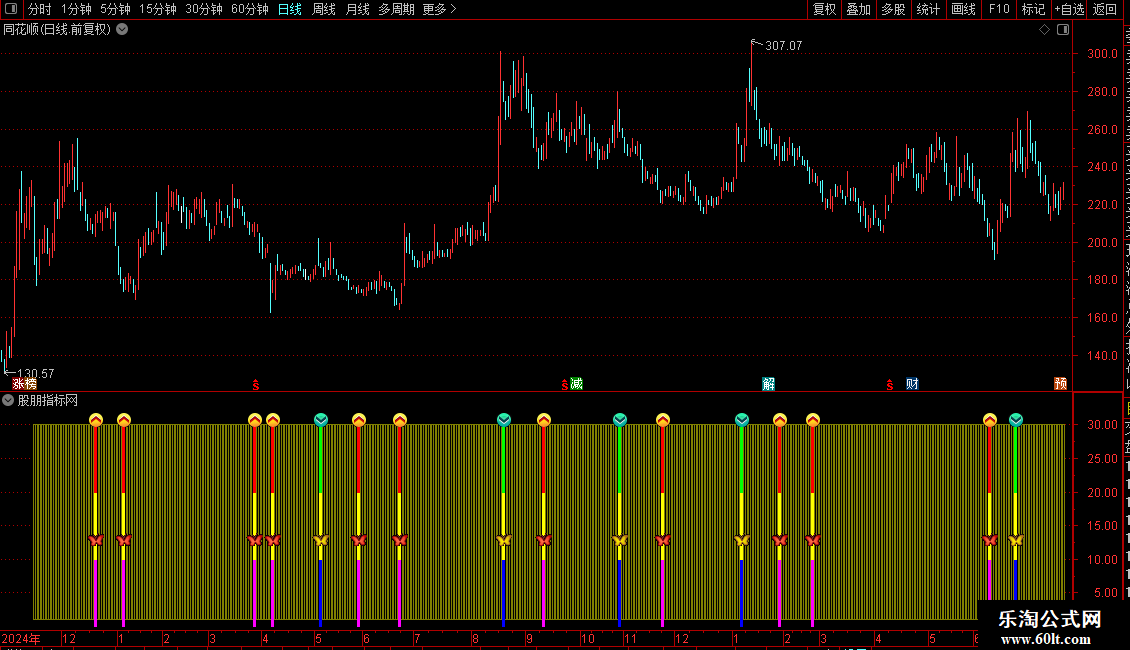This screenshot has width=1130, height=650.
Task: Click the 解 event marker icon
Action: tap(768, 383)
